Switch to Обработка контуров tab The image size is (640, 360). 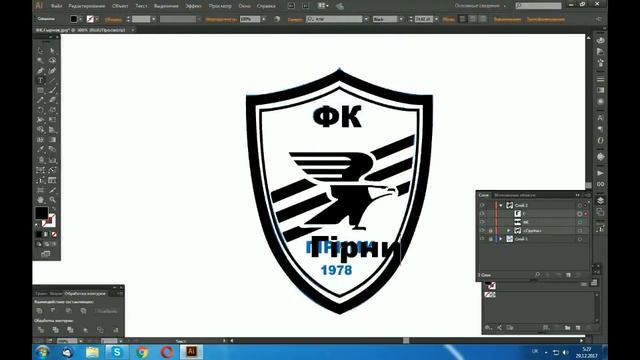85,293
